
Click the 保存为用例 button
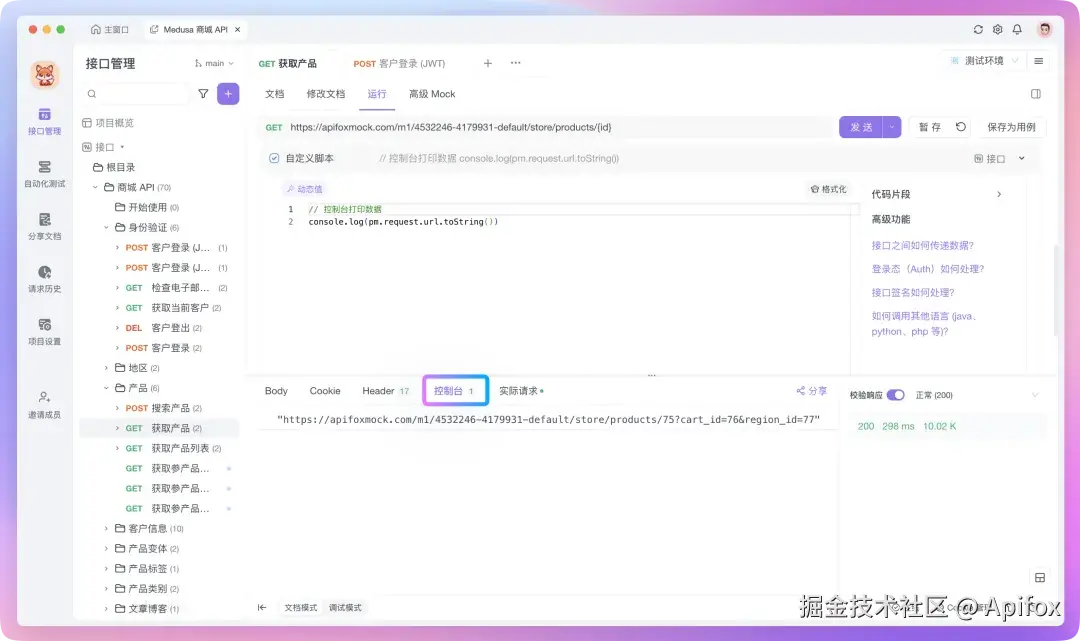coord(1010,127)
